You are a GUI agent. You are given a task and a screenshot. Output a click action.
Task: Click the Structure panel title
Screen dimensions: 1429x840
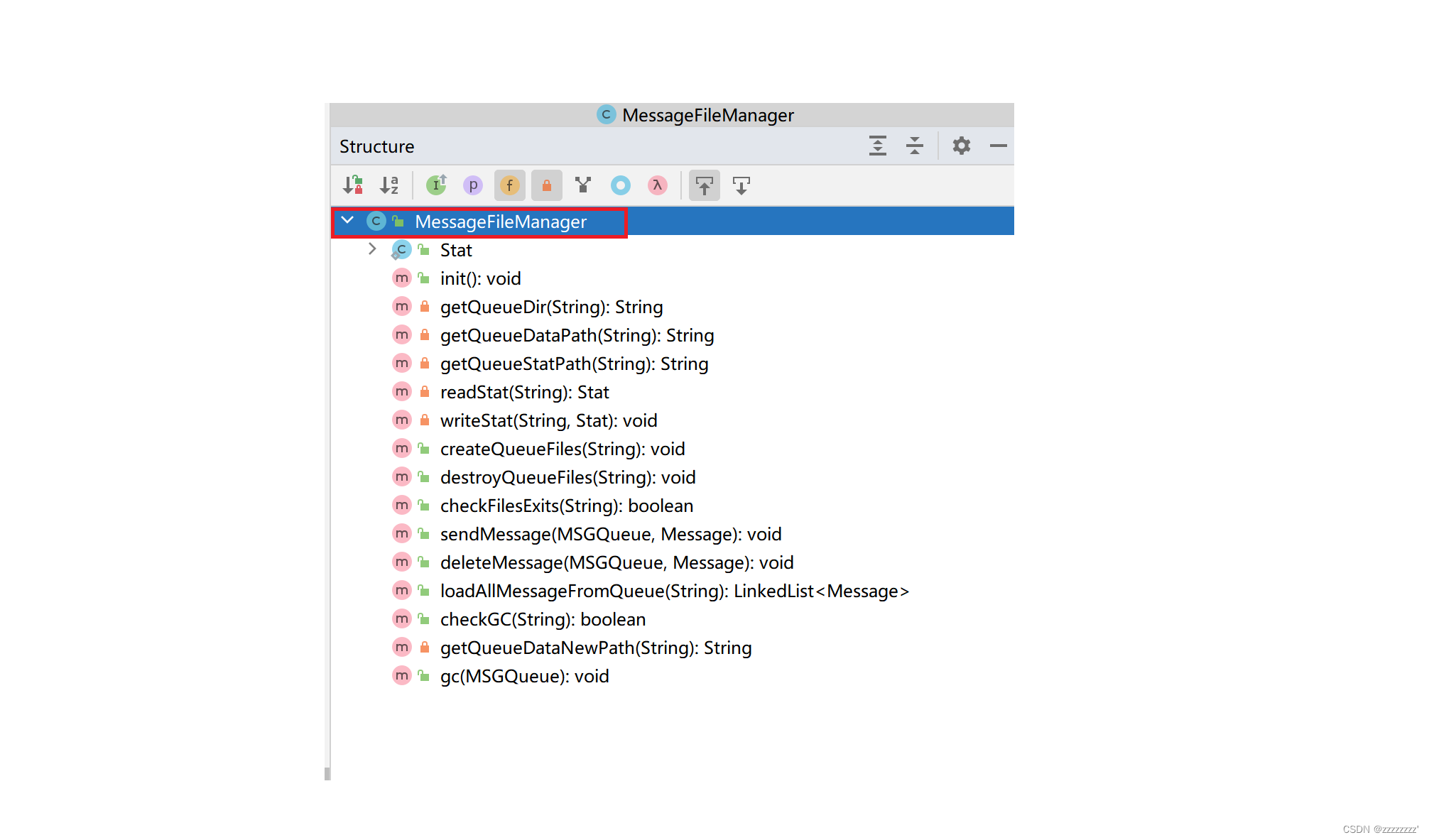pyautogui.click(x=376, y=146)
